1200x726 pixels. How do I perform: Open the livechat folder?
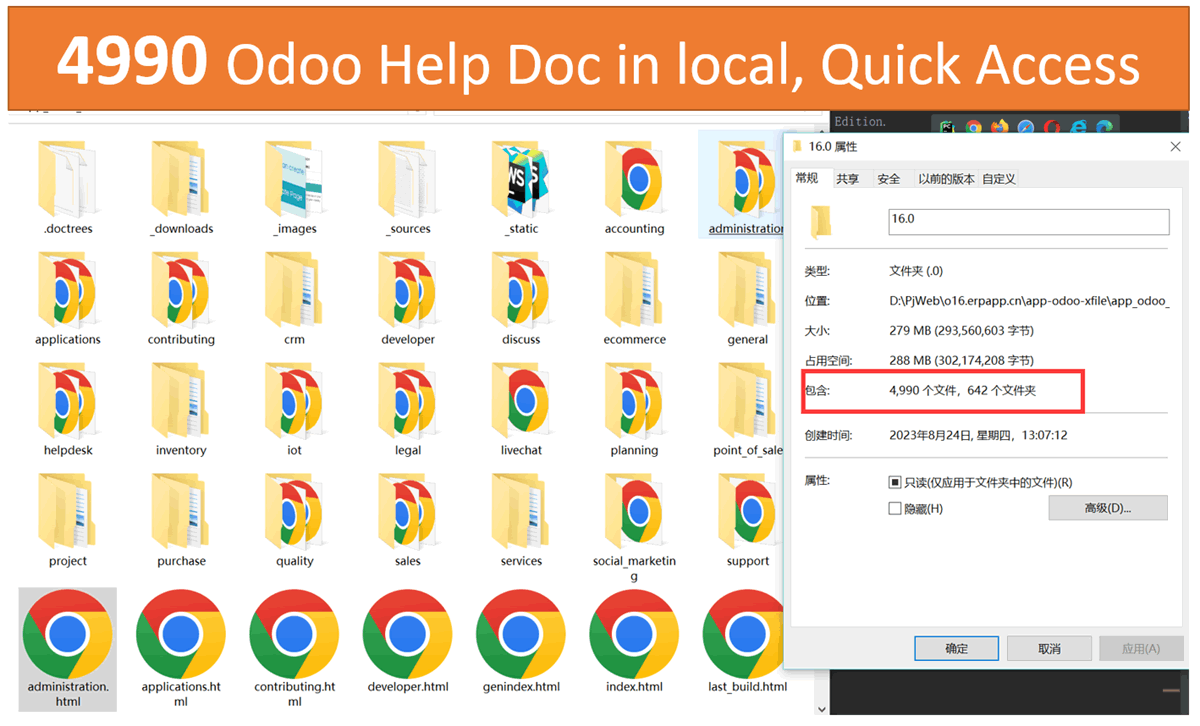click(521, 400)
